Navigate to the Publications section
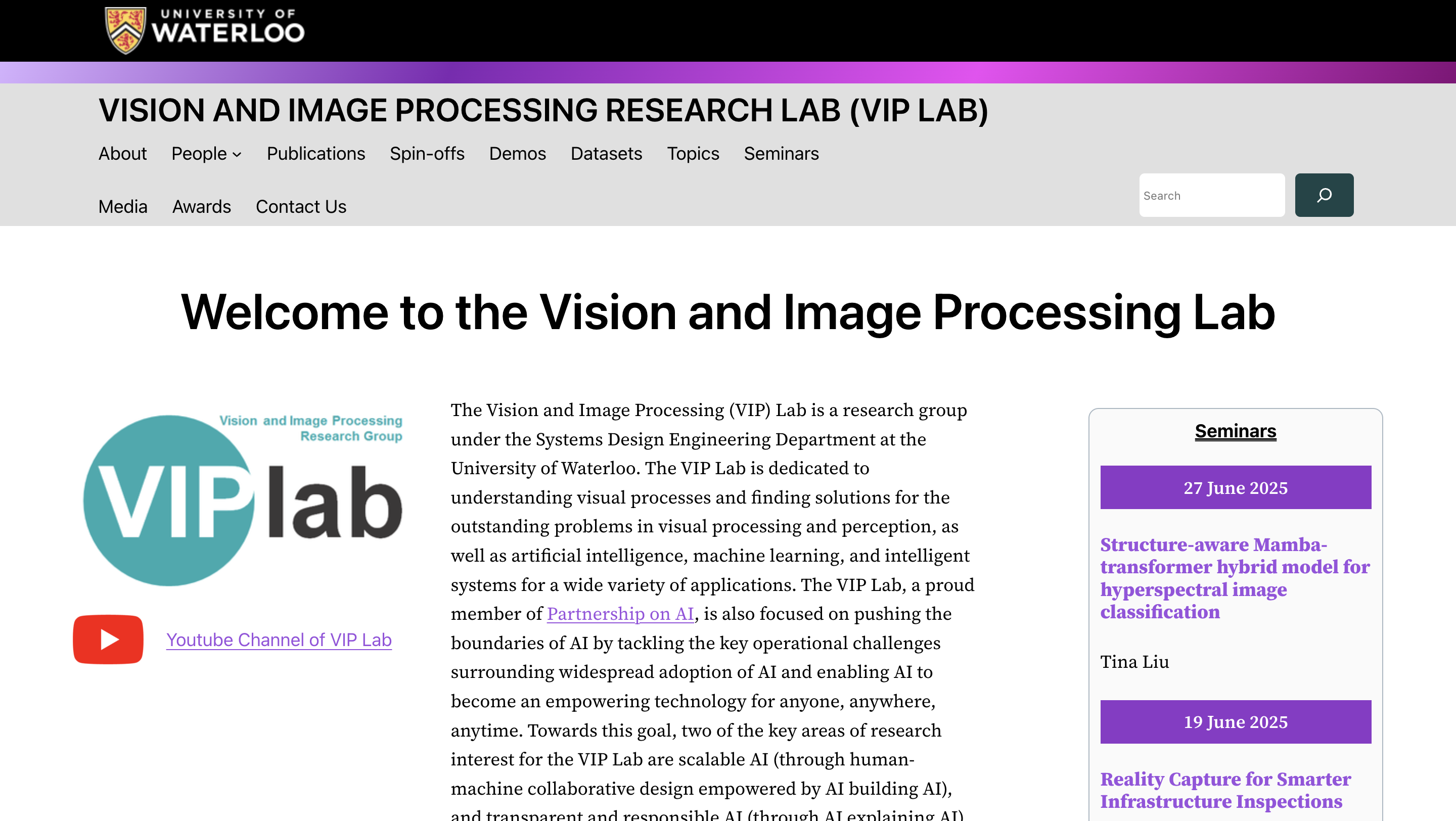 click(315, 153)
